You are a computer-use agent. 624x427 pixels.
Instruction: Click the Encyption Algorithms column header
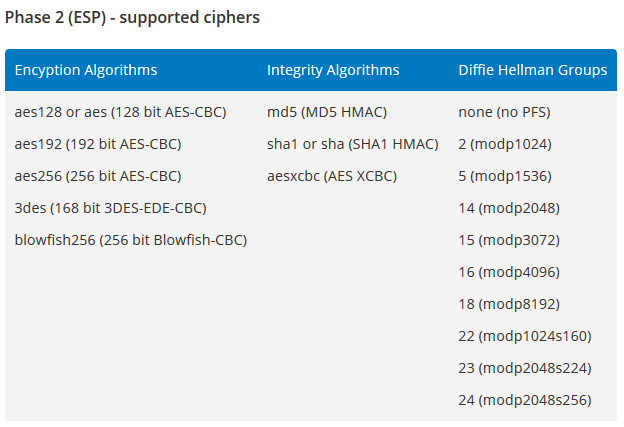click(x=86, y=70)
